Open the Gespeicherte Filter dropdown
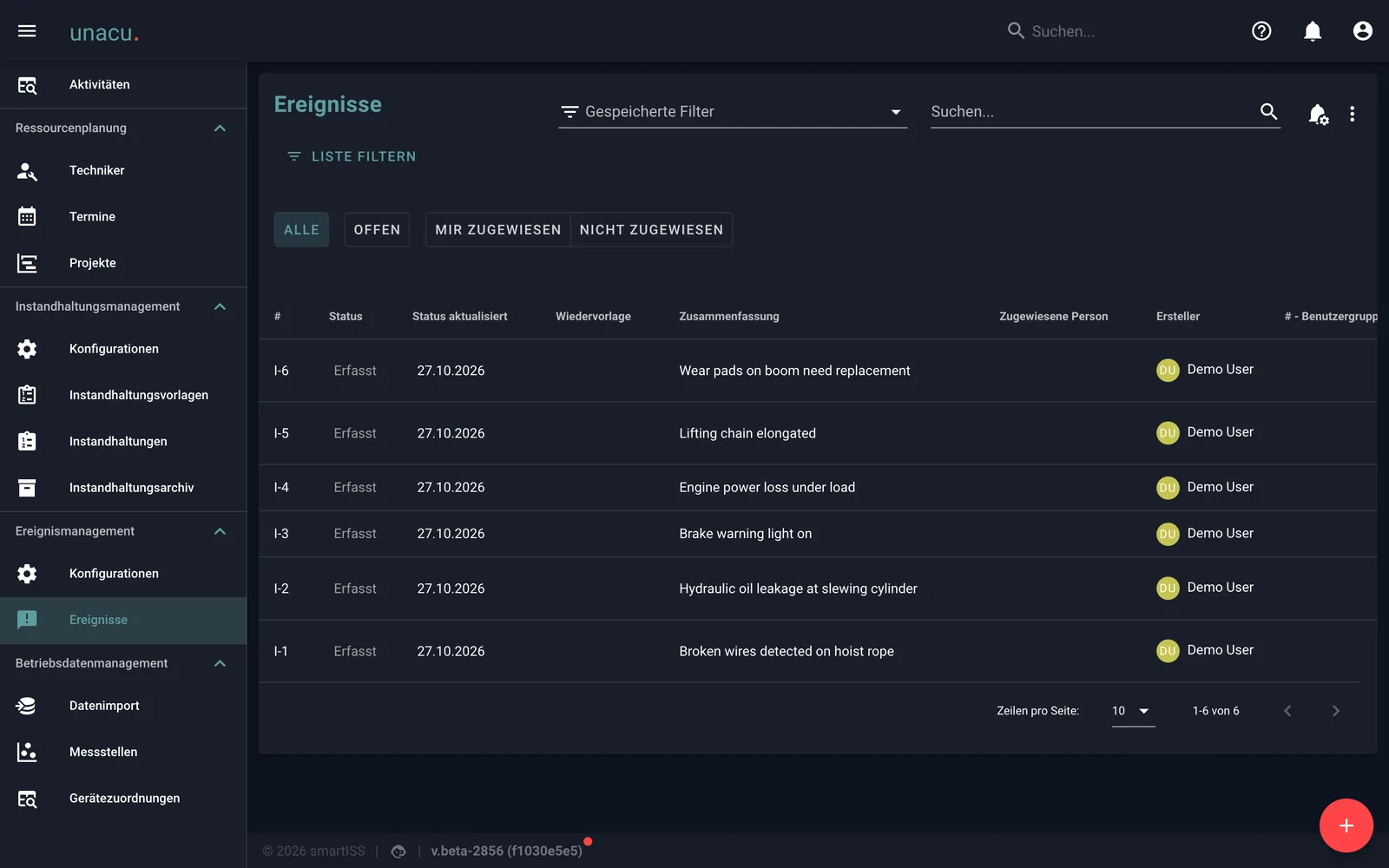 [733, 112]
